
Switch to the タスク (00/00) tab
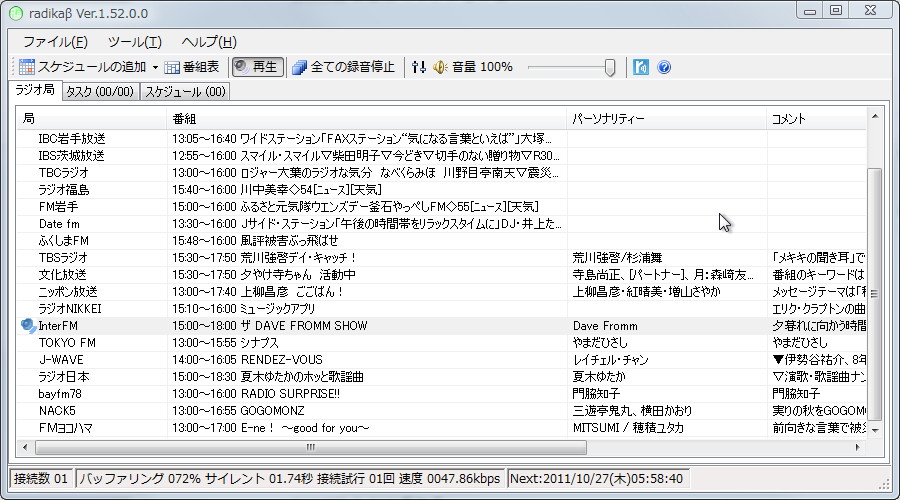pyautogui.click(x=100, y=92)
